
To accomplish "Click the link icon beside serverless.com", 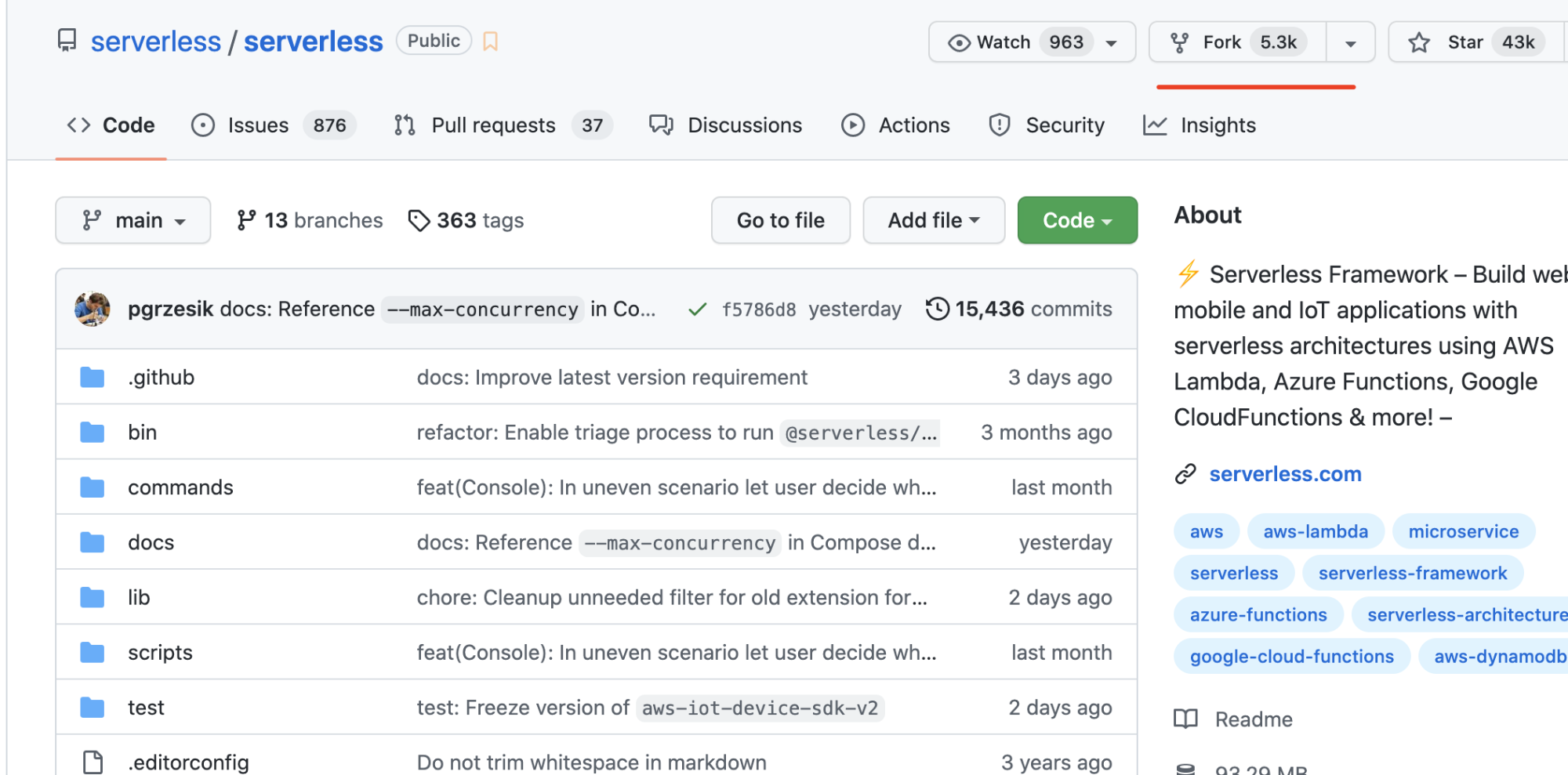I will pyautogui.click(x=1185, y=474).
